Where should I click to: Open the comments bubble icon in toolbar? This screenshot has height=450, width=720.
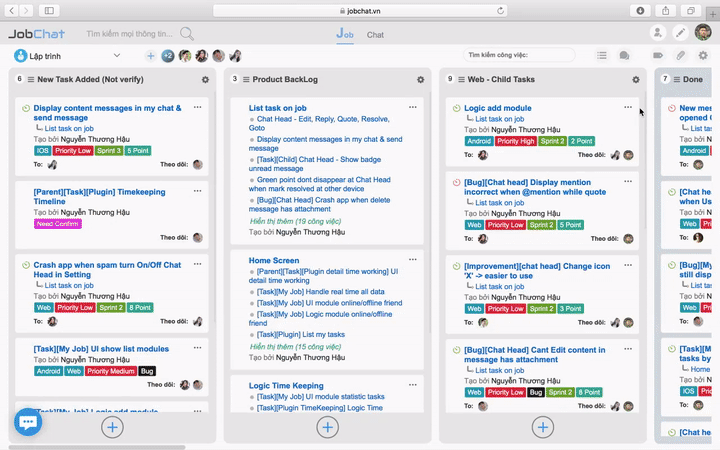coord(624,56)
